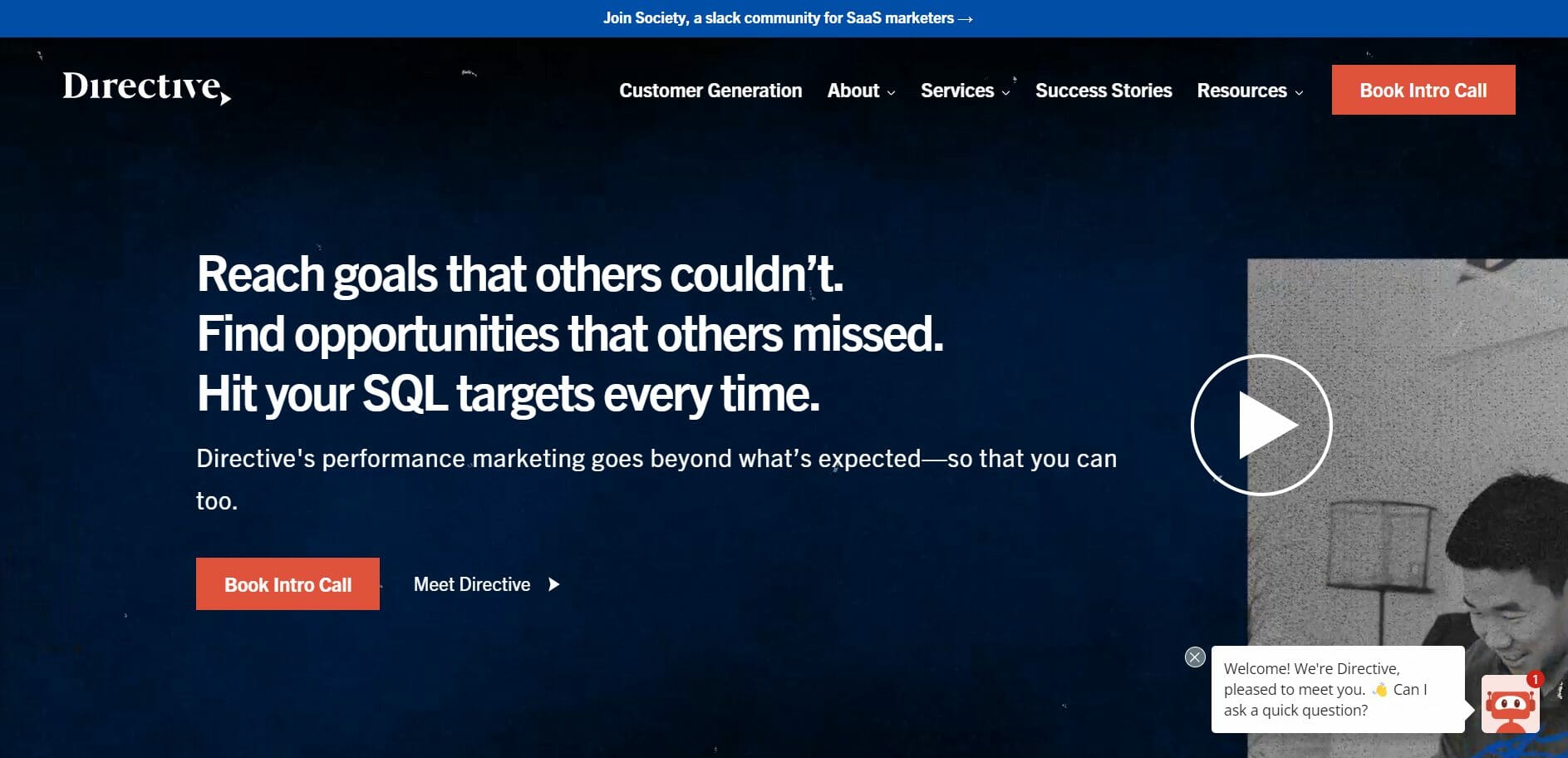Expand the Services dropdown chevron
The width and height of the screenshot is (1568, 758).
(x=1006, y=92)
